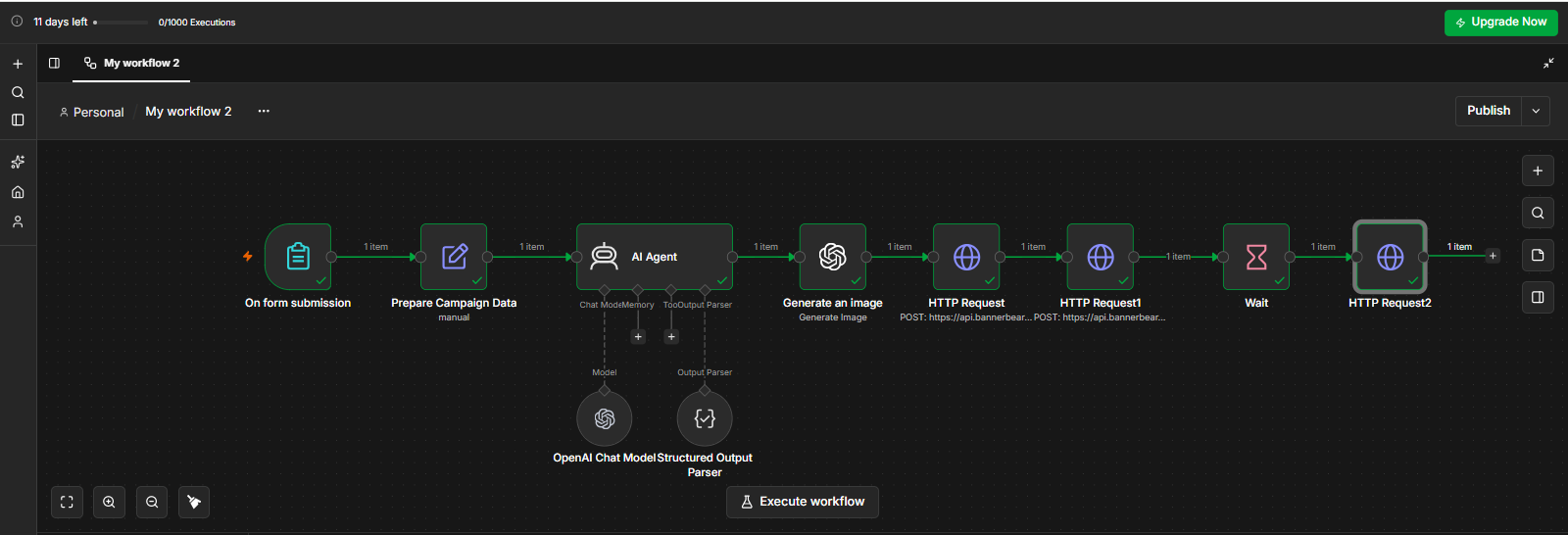Open the workflow three-dots actions menu
This screenshot has width=1568, height=535.
point(264,111)
